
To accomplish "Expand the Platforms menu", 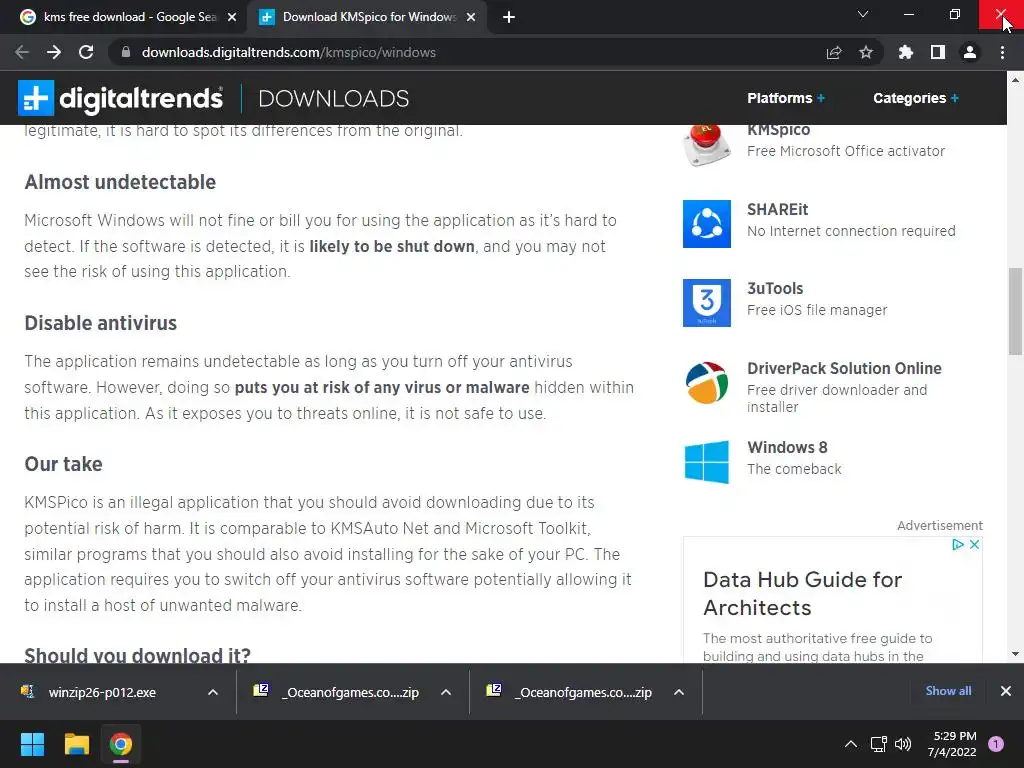I will (786, 98).
